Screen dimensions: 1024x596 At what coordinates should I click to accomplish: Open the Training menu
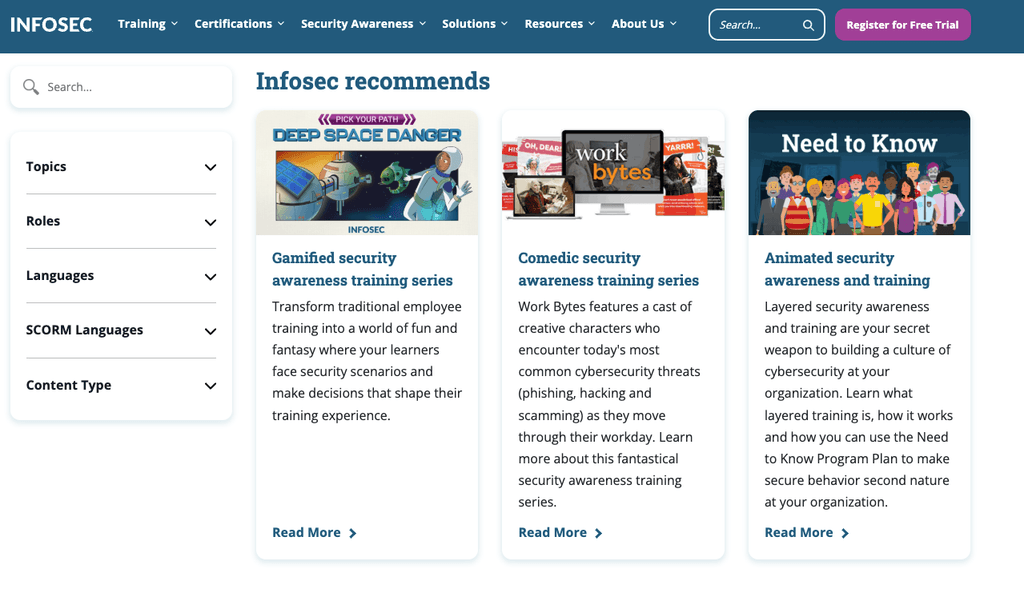point(147,24)
